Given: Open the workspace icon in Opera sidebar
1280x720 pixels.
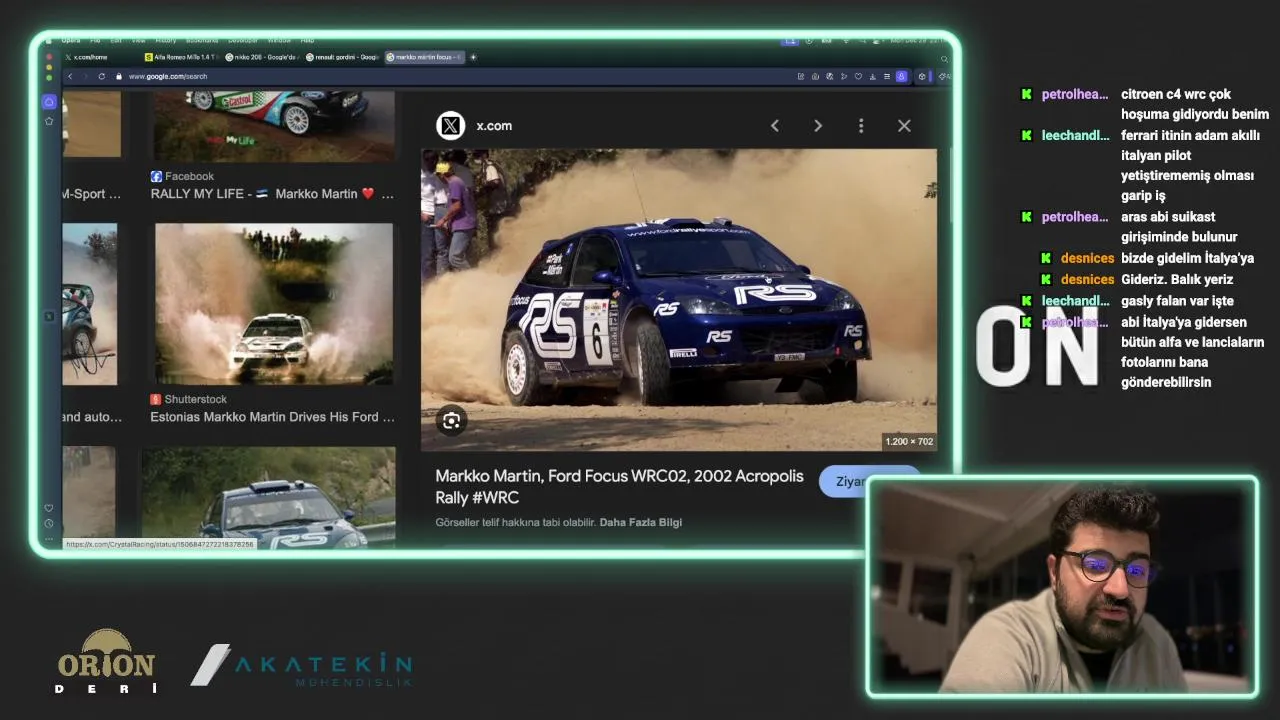Looking at the screenshot, I should coord(49,102).
